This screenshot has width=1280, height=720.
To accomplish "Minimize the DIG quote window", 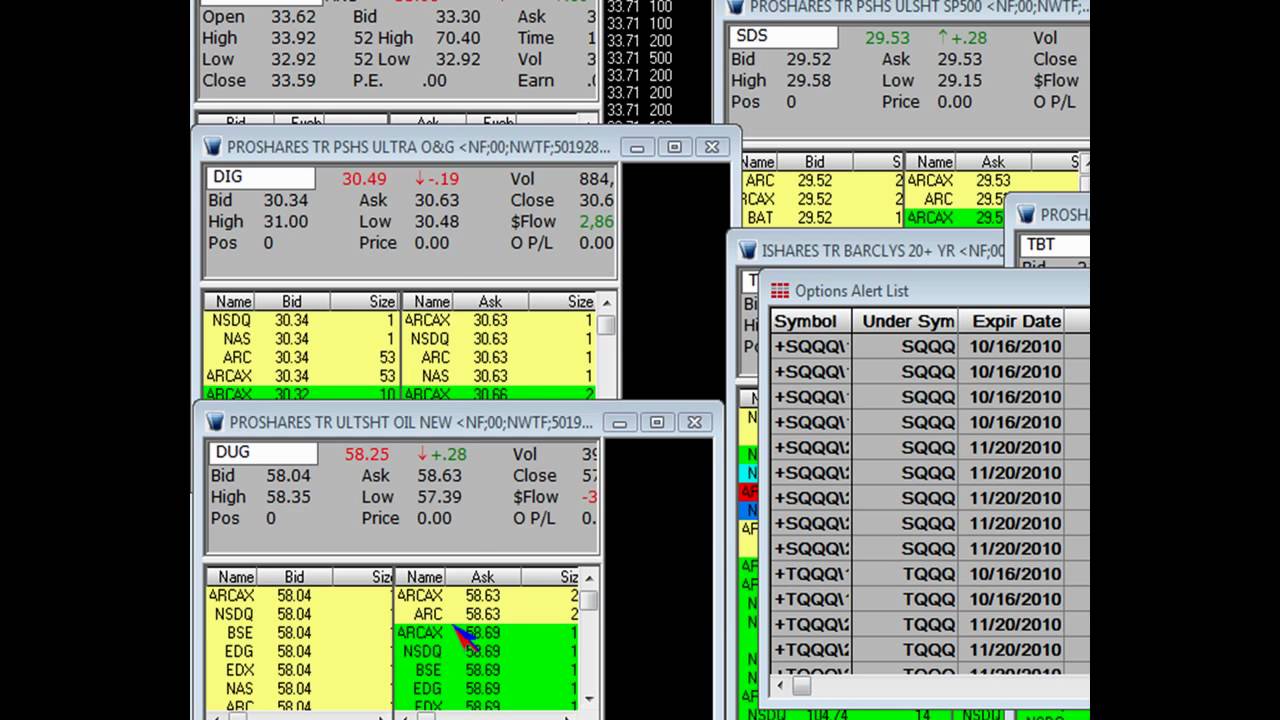I will coord(637,147).
